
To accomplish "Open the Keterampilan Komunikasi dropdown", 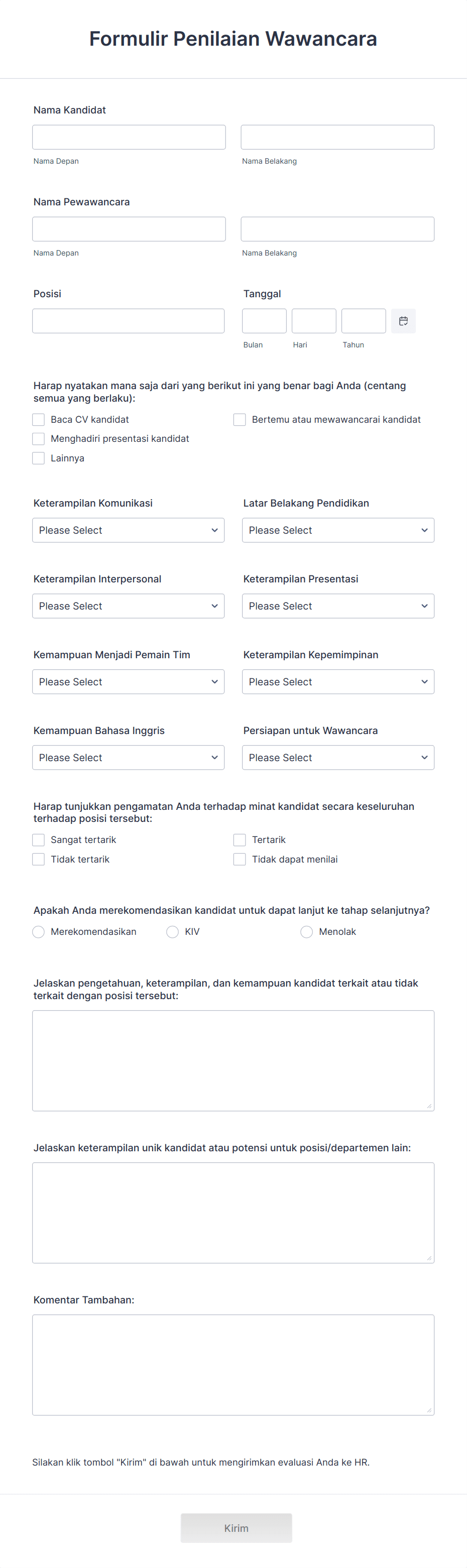I will click(128, 530).
